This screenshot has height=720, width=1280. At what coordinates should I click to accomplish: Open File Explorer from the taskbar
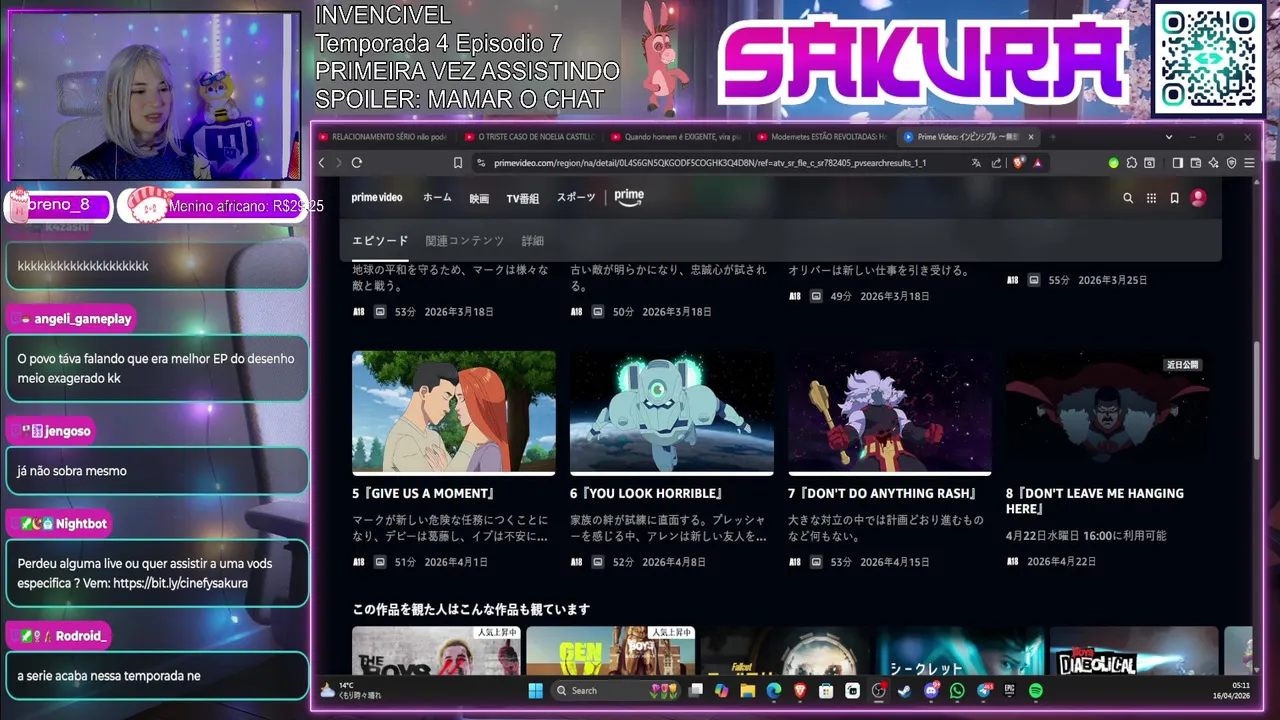[x=747, y=690]
